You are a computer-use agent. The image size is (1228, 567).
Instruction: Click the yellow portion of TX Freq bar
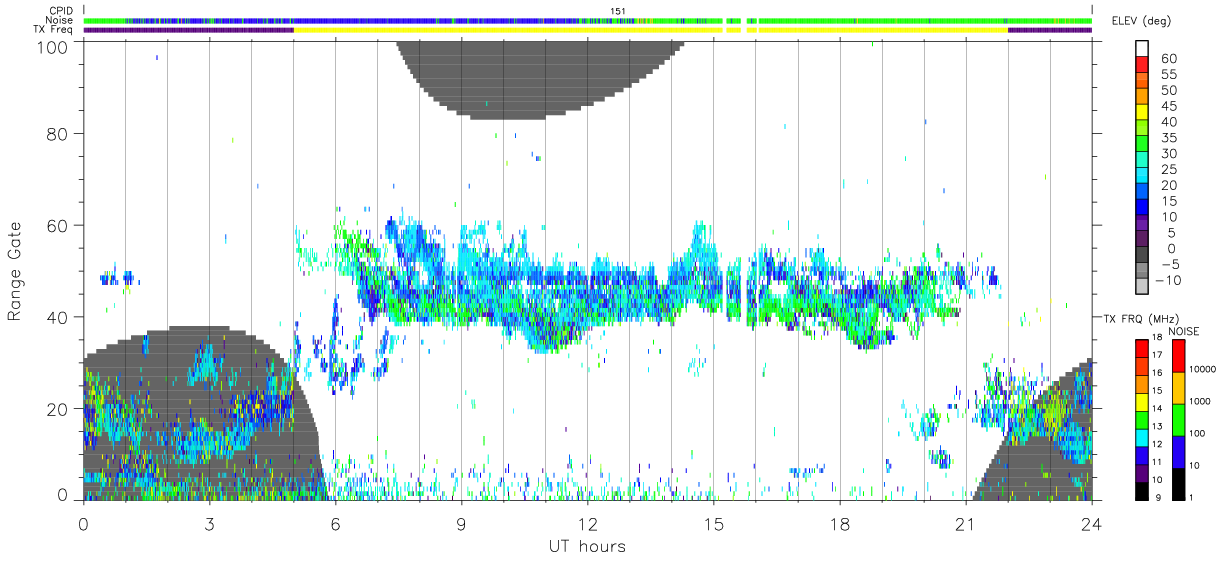point(650,30)
